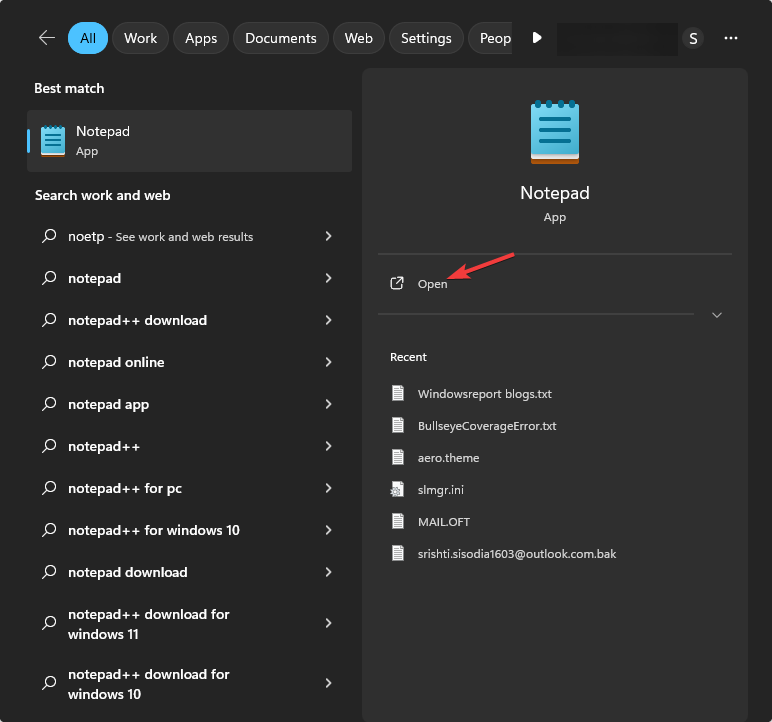Choose the notepad download search suggestion

point(127,572)
